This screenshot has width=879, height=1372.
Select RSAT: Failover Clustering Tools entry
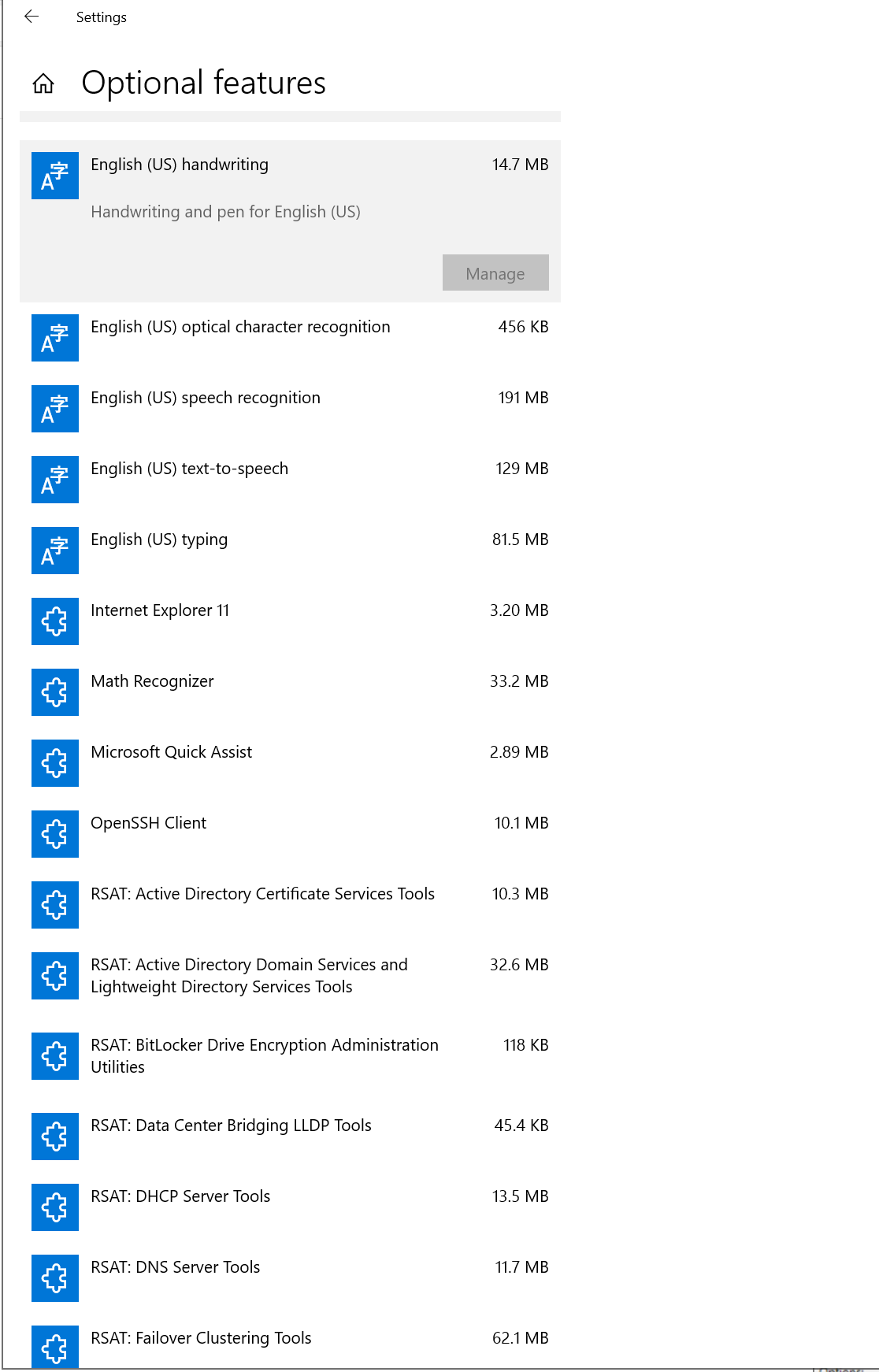pos(201,1339)
